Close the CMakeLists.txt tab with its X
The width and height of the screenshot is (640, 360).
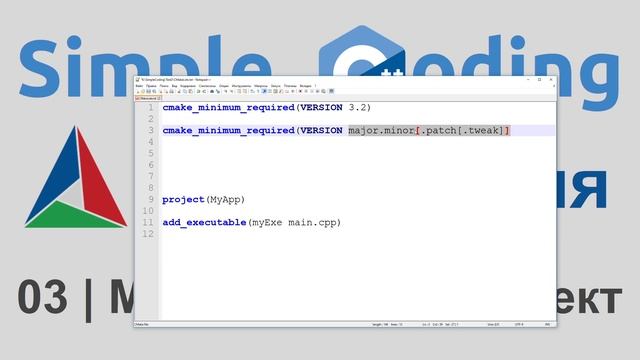pos(159,98)
